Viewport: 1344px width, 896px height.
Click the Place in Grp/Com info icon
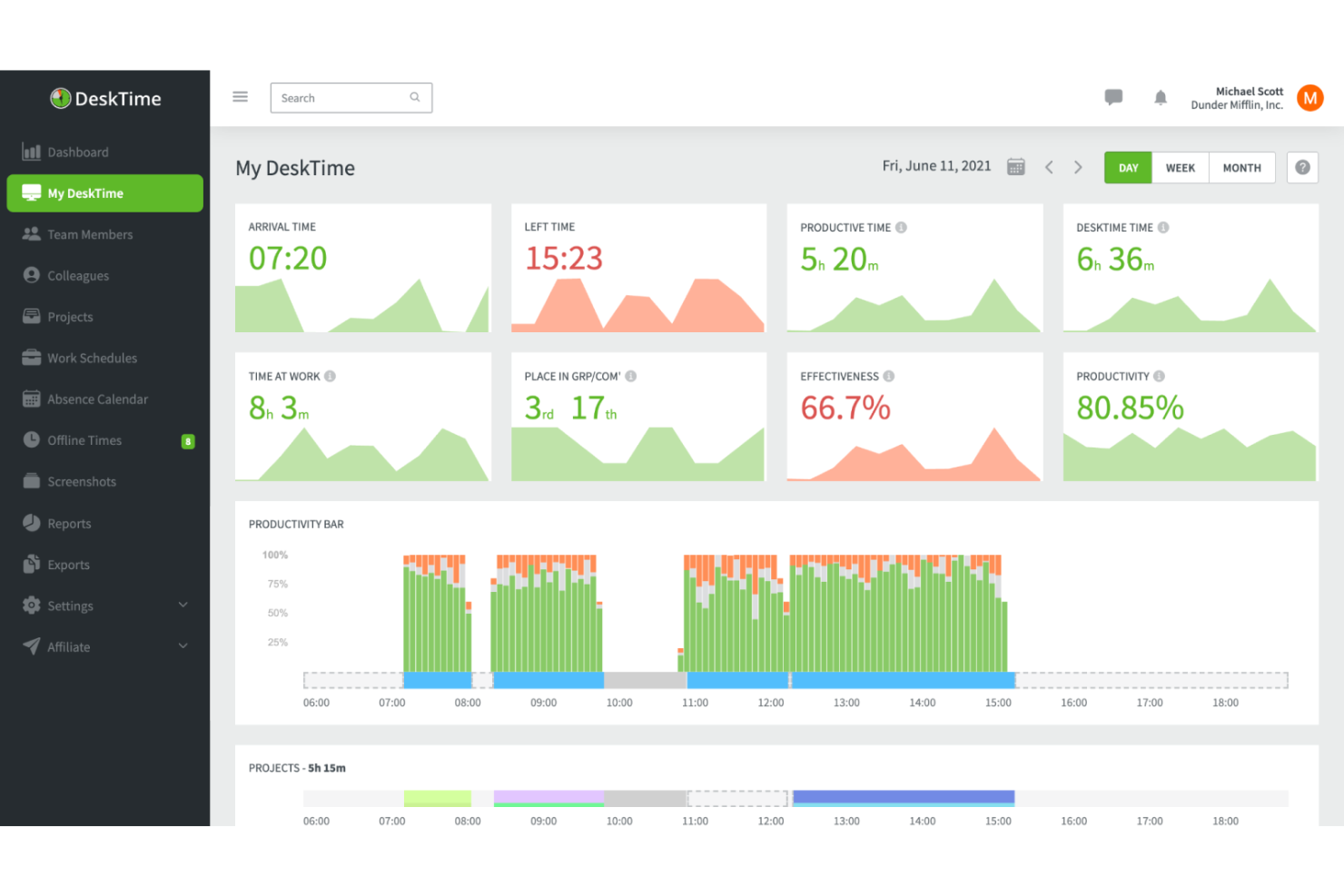(x=630, y=376)
